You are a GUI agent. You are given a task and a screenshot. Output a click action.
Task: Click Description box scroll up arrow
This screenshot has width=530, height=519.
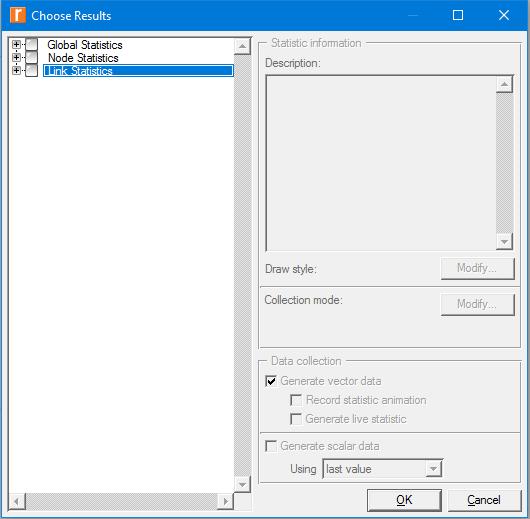(504, 84)
